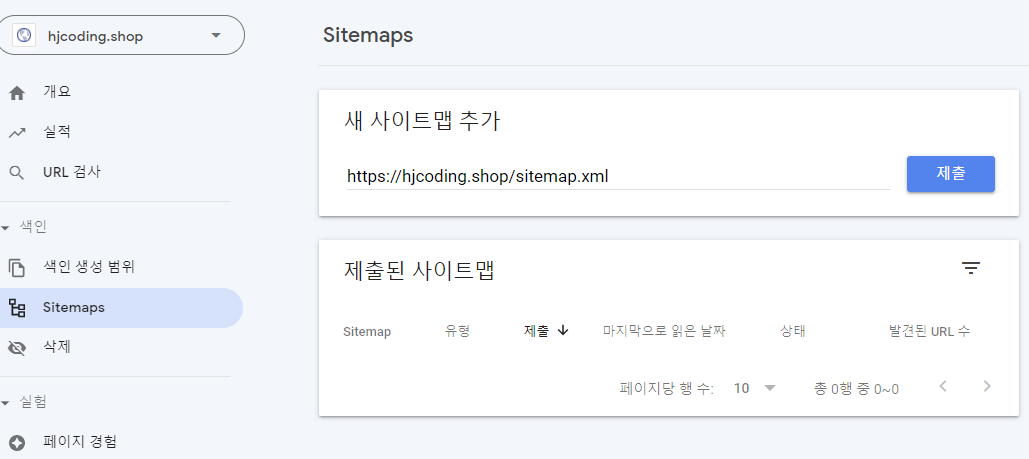
Task: Click the Sitemaps page heading
Action: 368,35
